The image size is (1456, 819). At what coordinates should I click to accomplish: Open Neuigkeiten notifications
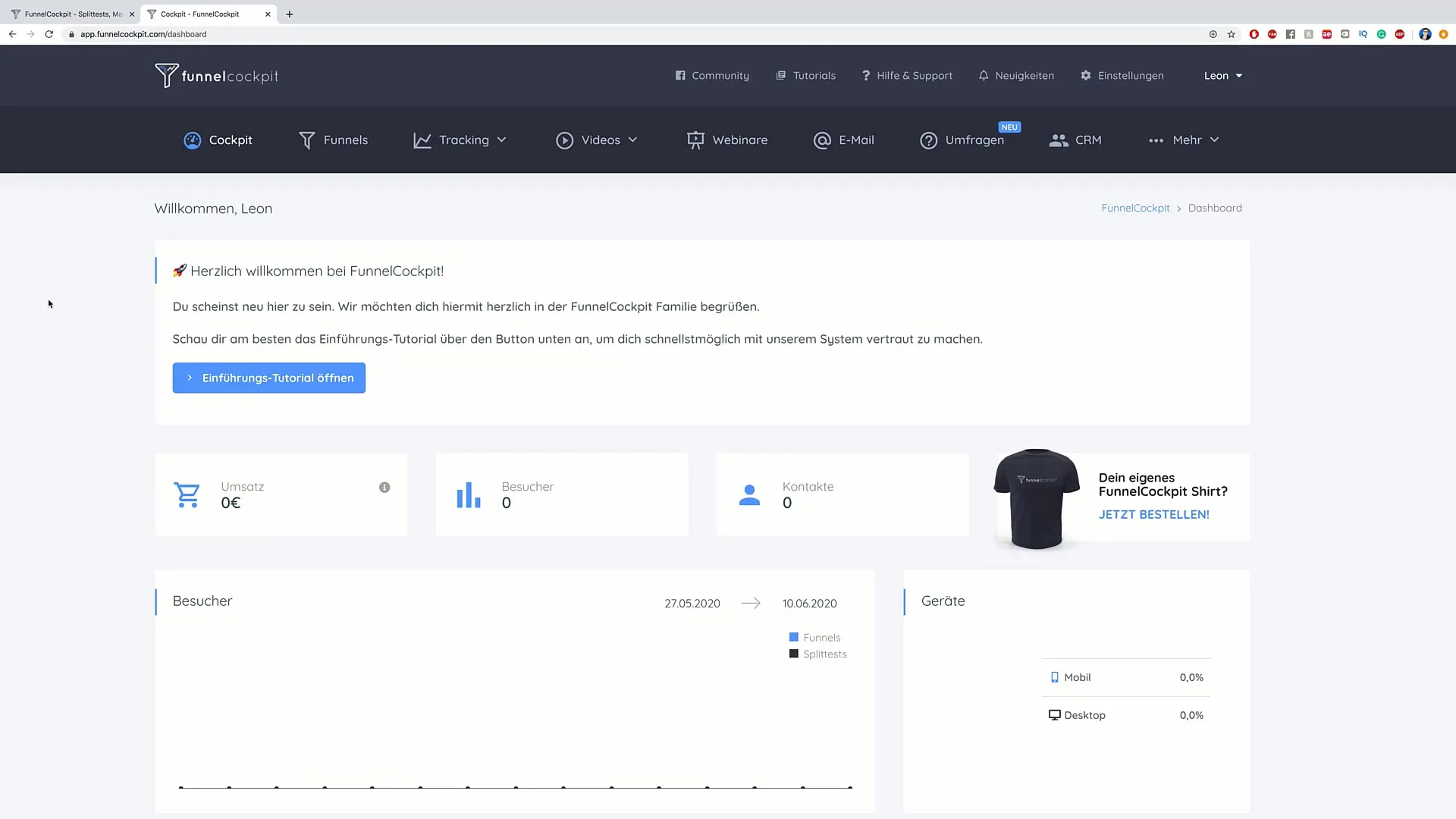(x=1016, y=76)
